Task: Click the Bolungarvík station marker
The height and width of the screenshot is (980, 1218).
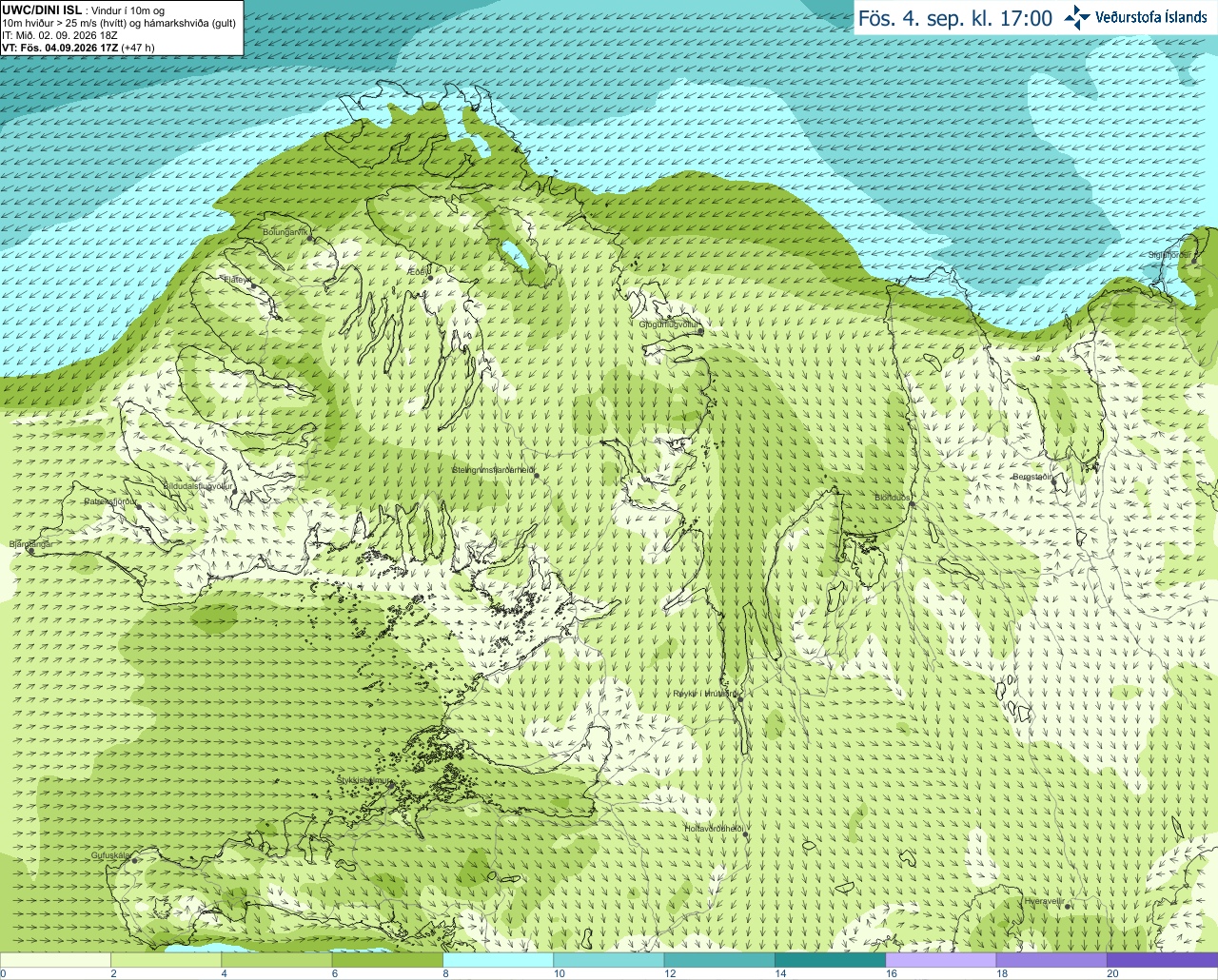Action: tap(310, 239)
